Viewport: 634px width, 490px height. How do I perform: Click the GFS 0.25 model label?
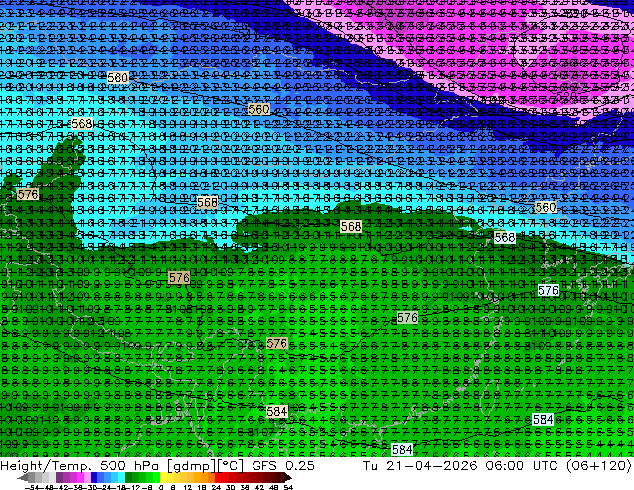(x=283, y=465)
